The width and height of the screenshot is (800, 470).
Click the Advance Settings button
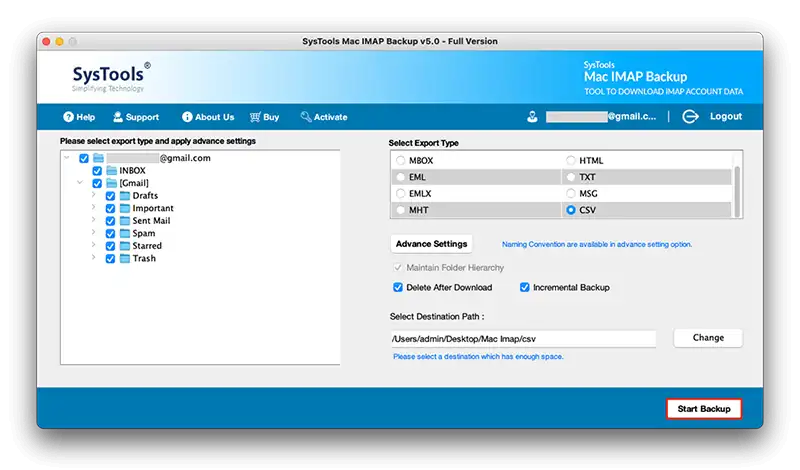tap(432, 244)
